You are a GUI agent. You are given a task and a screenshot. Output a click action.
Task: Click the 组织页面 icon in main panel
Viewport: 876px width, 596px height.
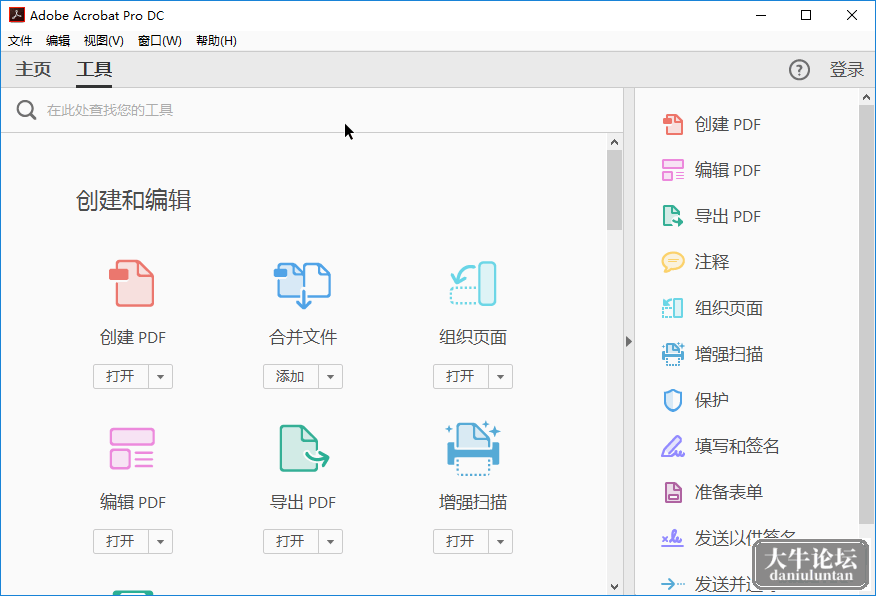[473, 283]
